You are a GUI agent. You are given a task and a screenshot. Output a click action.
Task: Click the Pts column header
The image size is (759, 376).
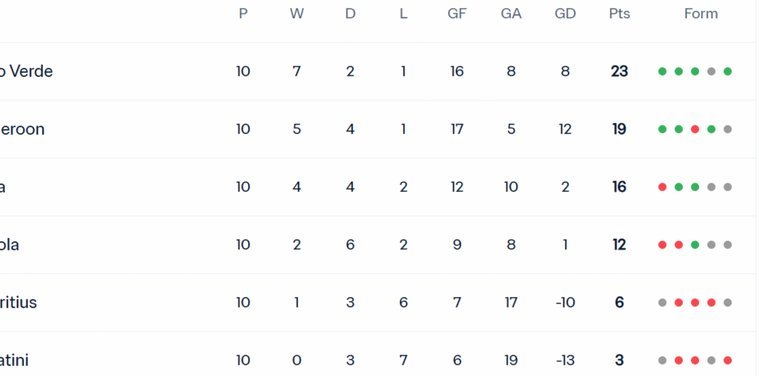click(619, 14)
